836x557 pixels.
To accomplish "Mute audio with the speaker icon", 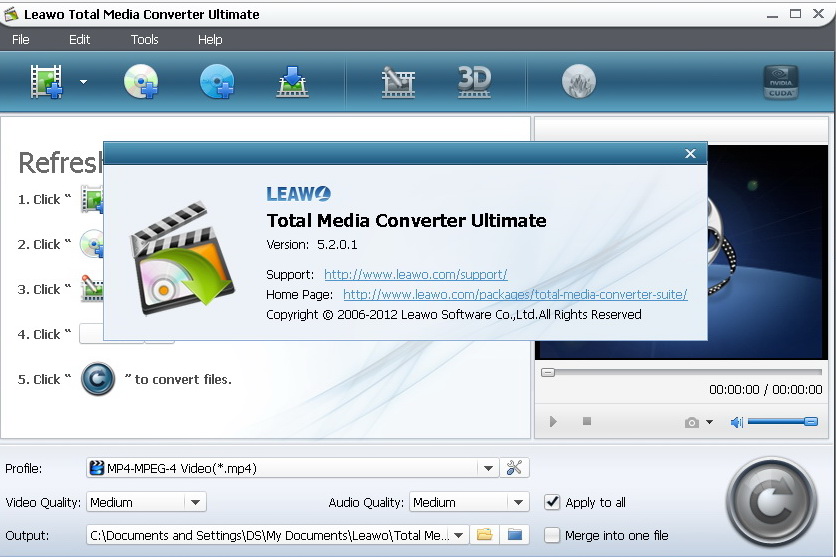I will pyautogui.click(x=736, y=422).
